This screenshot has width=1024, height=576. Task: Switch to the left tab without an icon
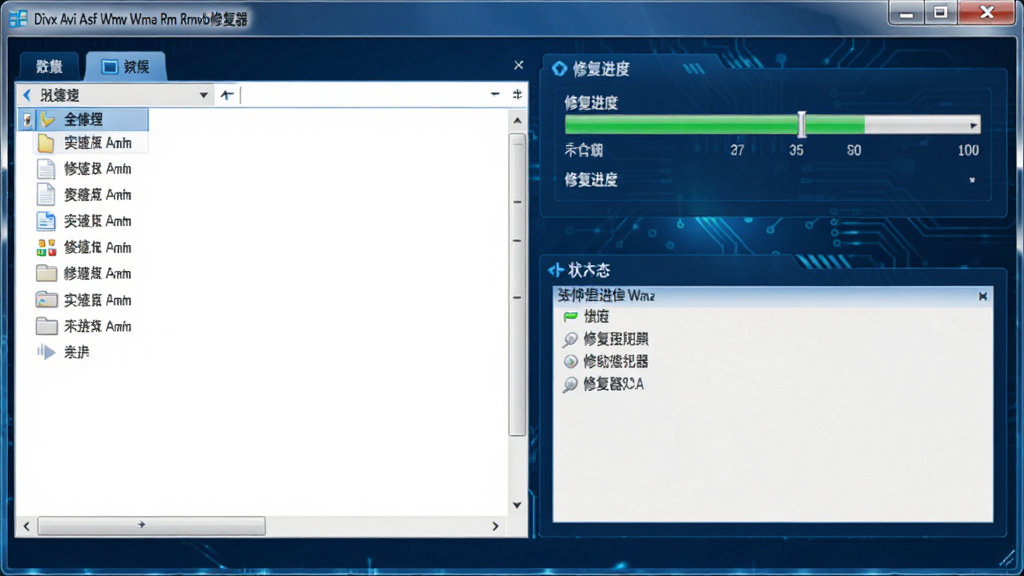[x=50, y=67]
